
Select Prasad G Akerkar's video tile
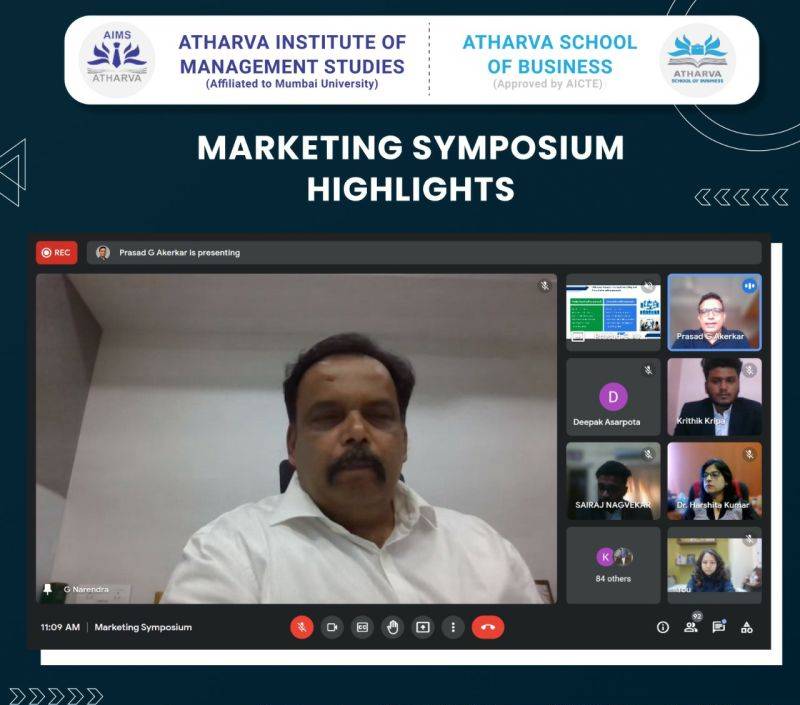714,312
